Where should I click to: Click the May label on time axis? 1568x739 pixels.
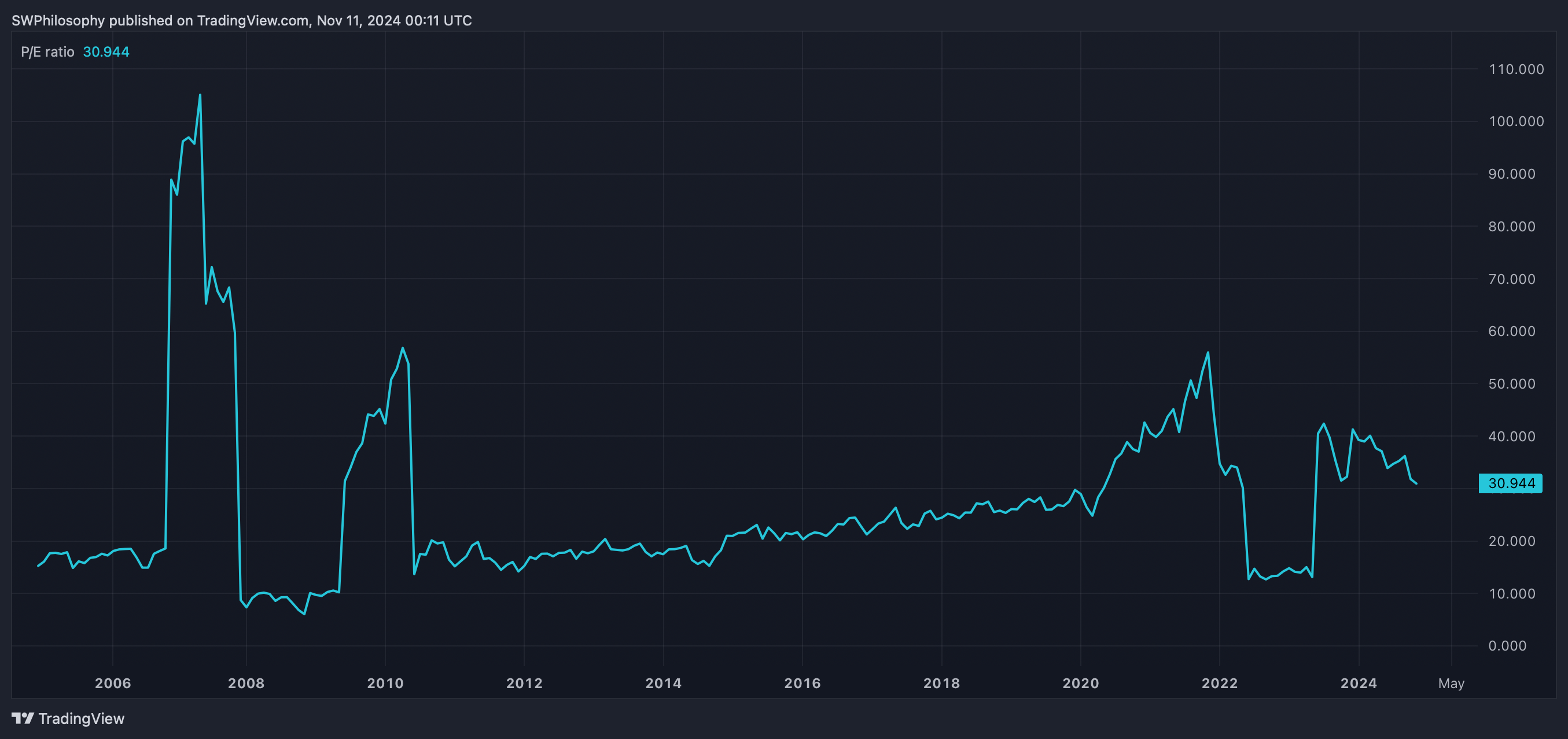[x=1451, y=683]
